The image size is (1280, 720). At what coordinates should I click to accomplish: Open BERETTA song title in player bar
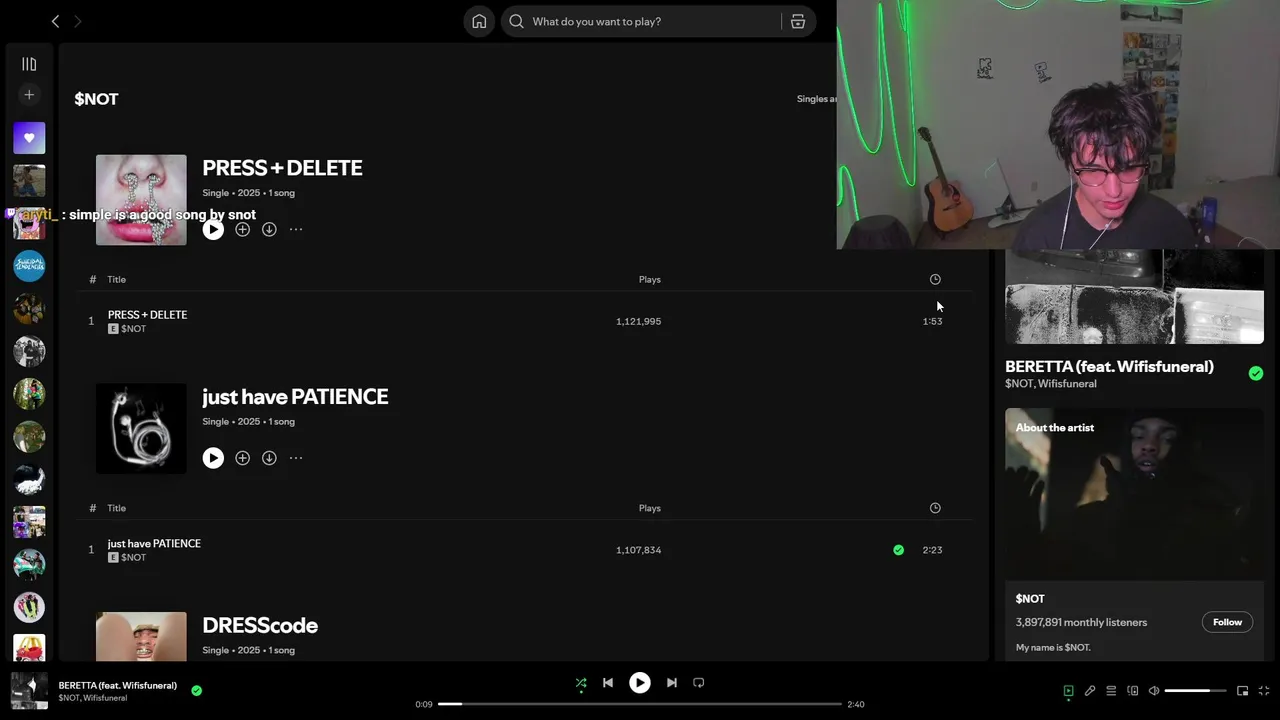(117, 686)
